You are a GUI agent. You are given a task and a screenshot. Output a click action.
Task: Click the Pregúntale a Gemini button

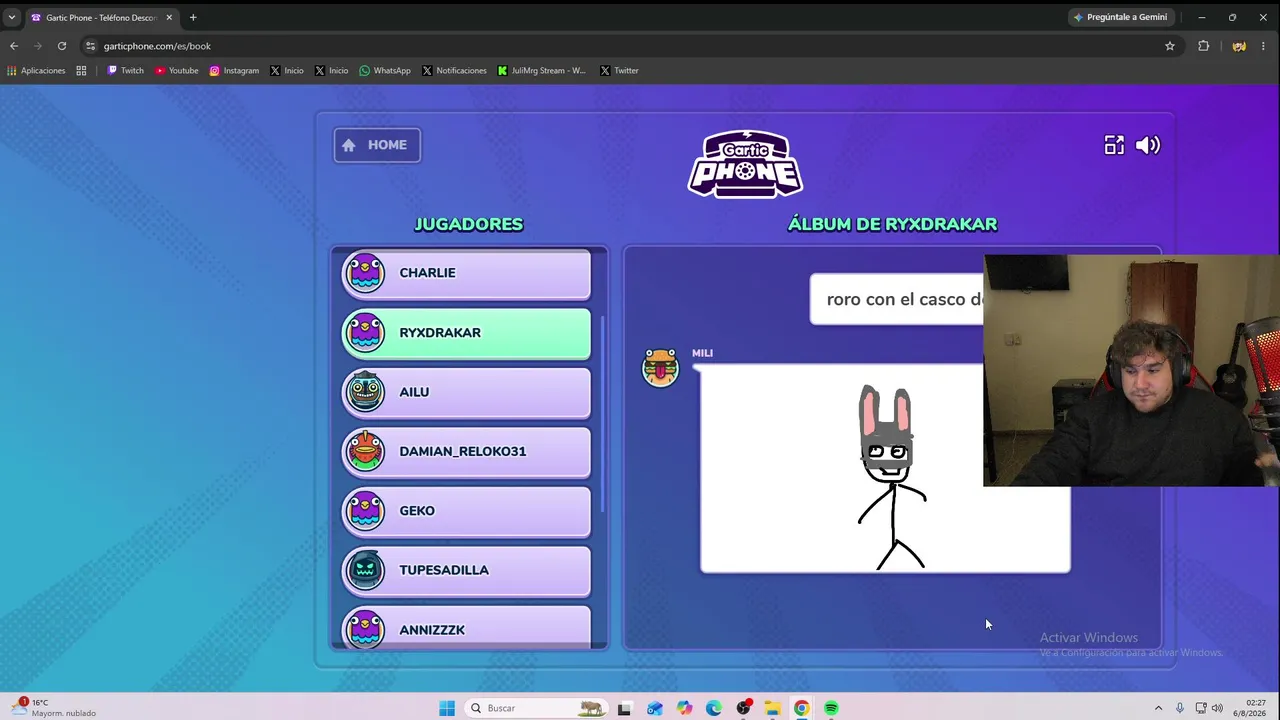tap(1120, 17)
